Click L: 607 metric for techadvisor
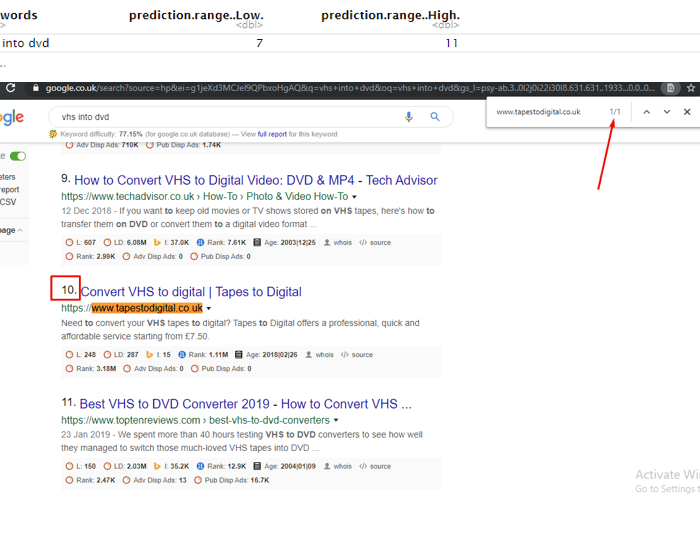Viewport: 700px width, 547px height. pos(80,243)
